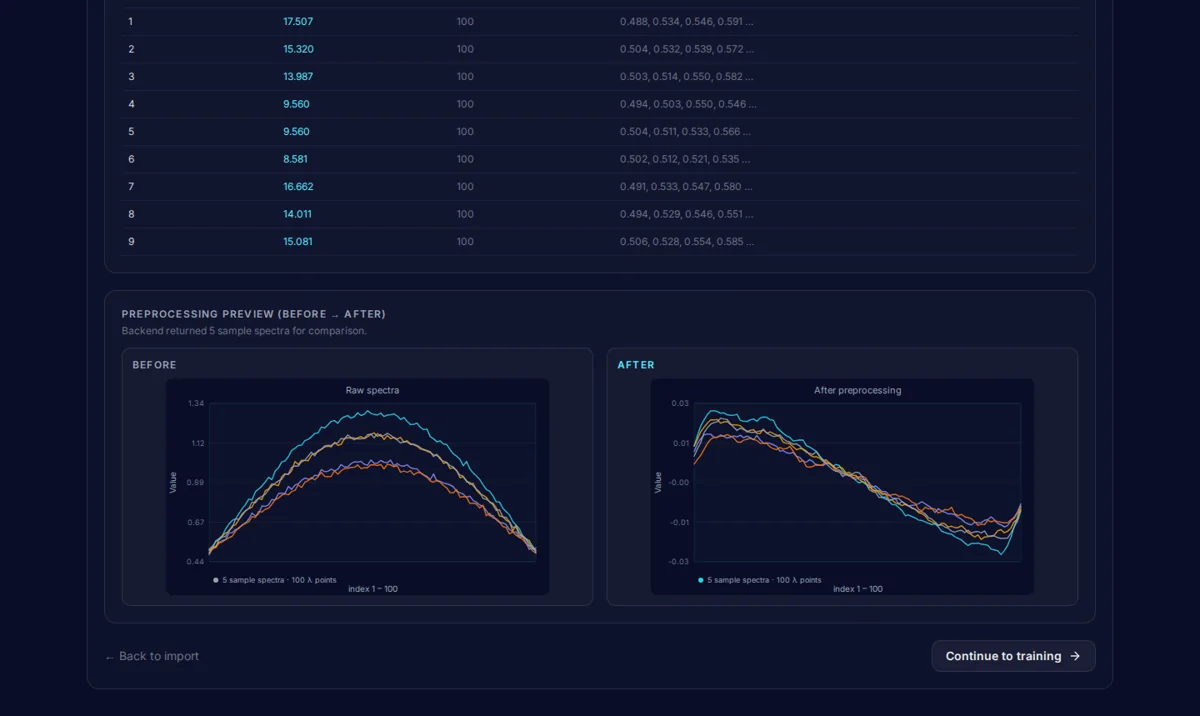The height and width of the screenshot is (716, 1200).
Task: Click row index 9 in the table
Action: pos(131,242)
